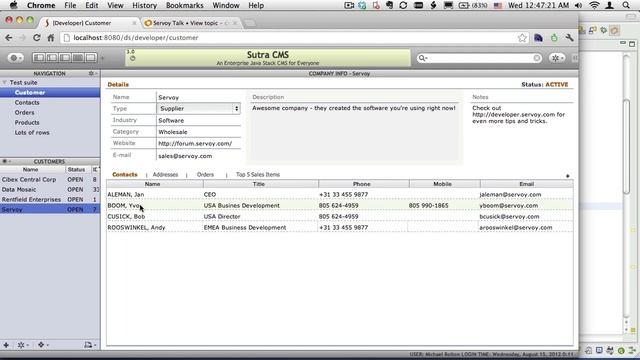
Task: Add a contact with the small plus icon
Action: point(567,176)
